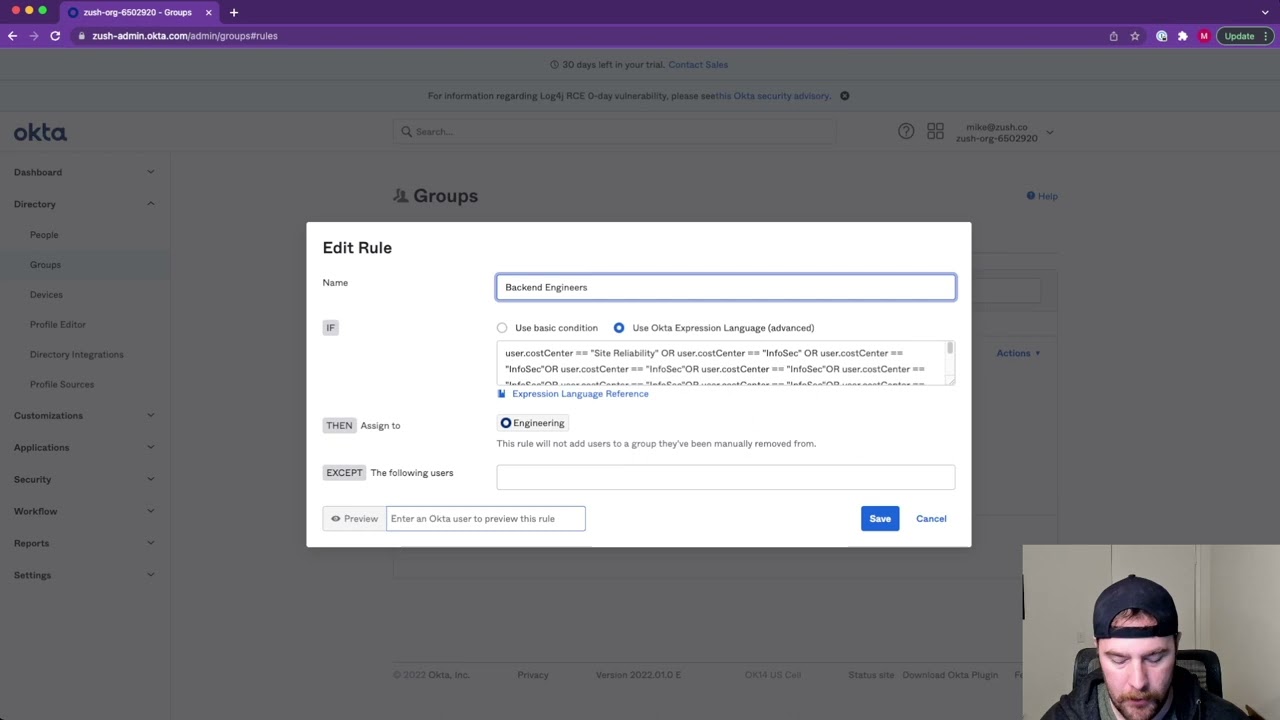Open the Contact Sales link
1280x720 pixels.
pos(698,65)
